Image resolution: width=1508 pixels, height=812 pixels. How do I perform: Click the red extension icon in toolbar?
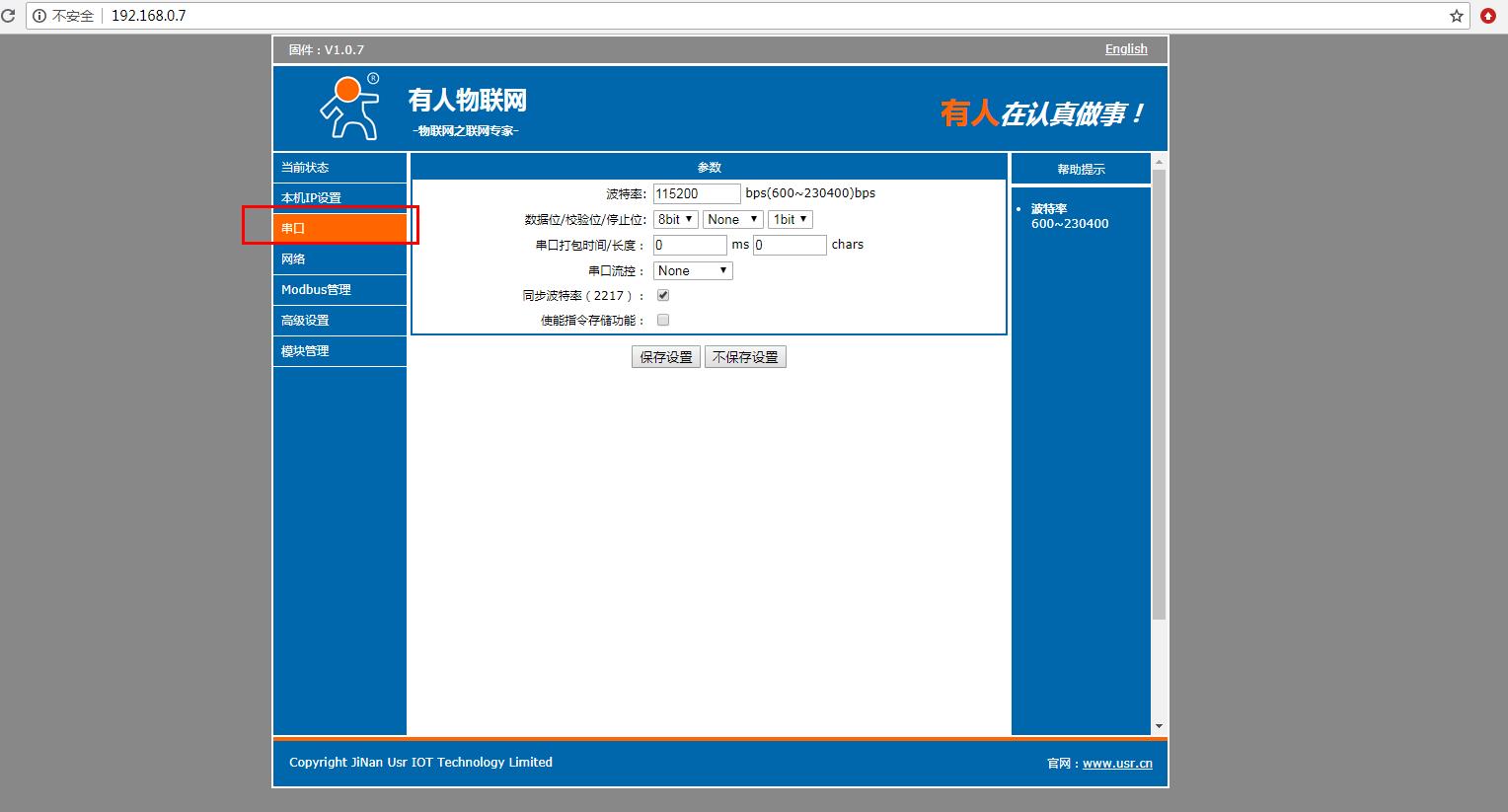(x=1488, y=16)
